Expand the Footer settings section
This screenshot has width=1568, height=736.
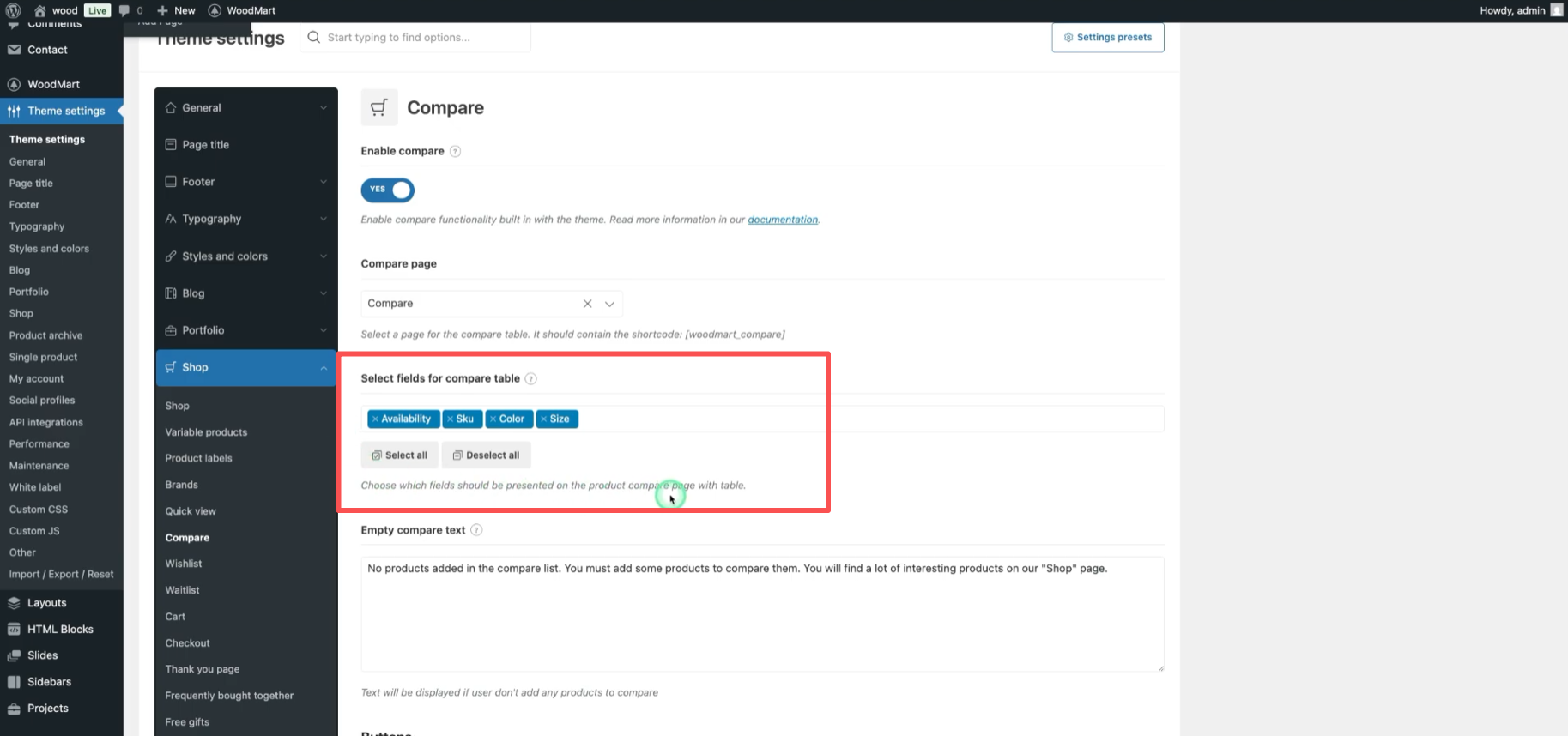pos(246,182)
